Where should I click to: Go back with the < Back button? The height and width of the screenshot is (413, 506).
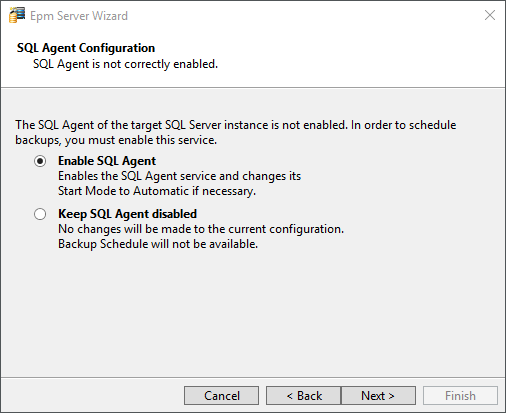(x=304, y=396)
